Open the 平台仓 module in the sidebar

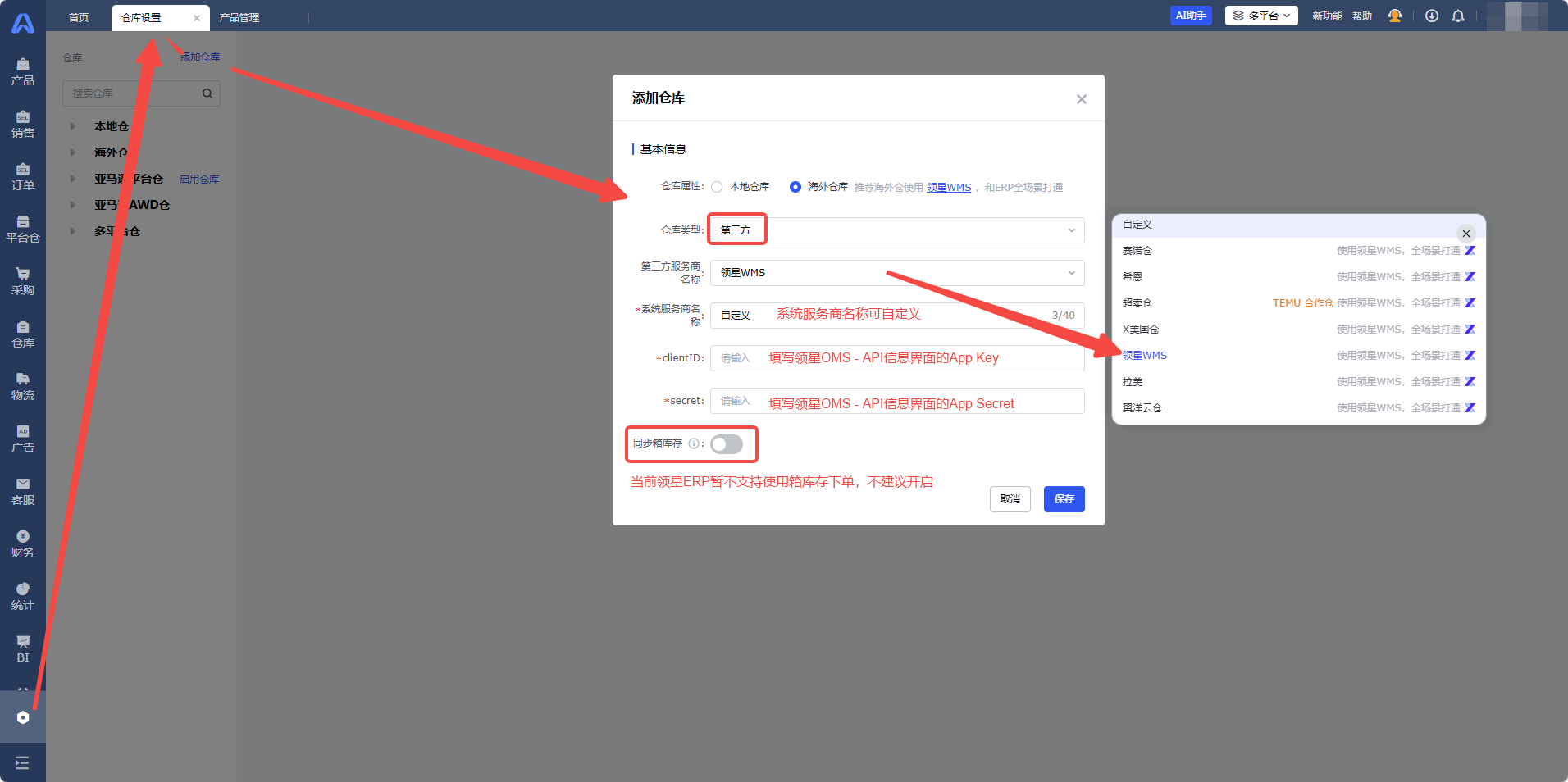(23, 230)
